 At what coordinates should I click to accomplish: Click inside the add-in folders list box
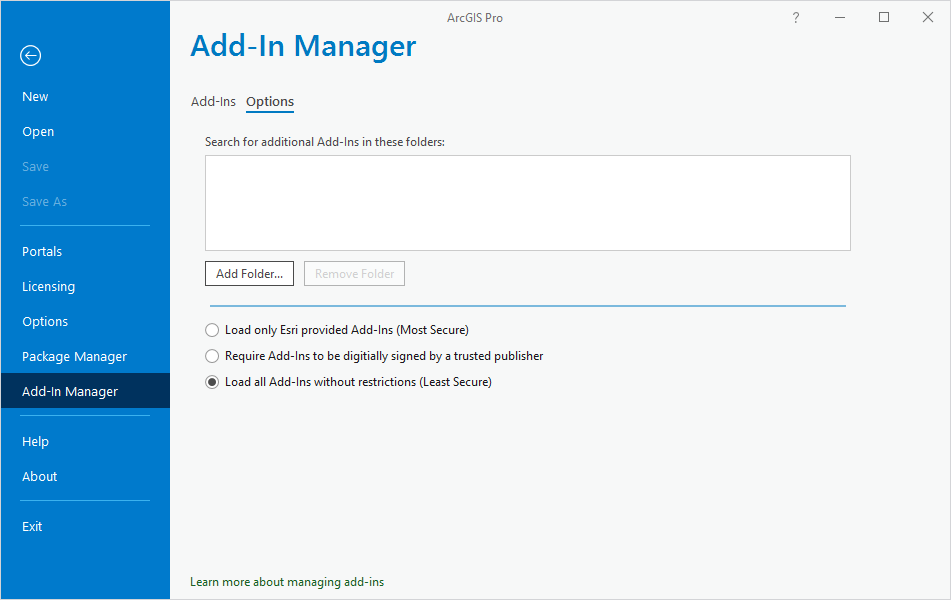[527, 202]
